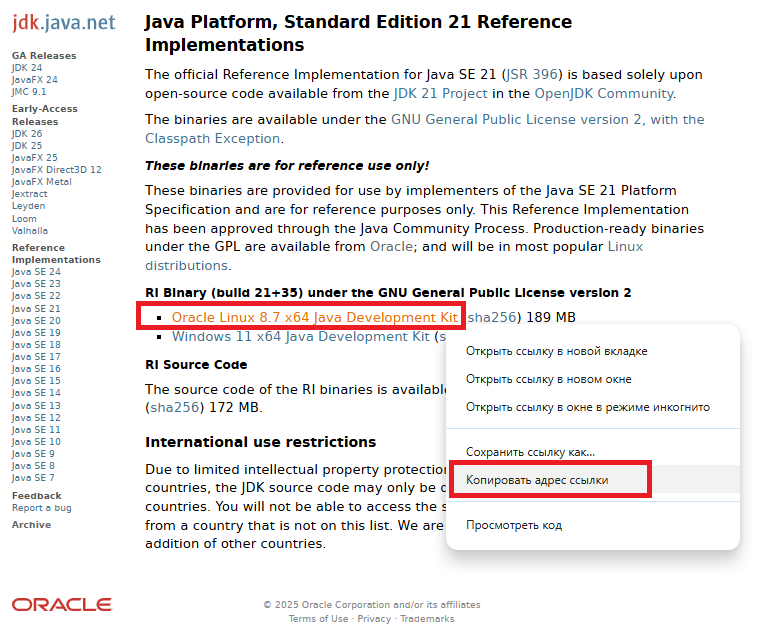Open the JDK 21 Project link
Image resolution: width=771 pixels, height=640 pixels.
coord(441,94)
